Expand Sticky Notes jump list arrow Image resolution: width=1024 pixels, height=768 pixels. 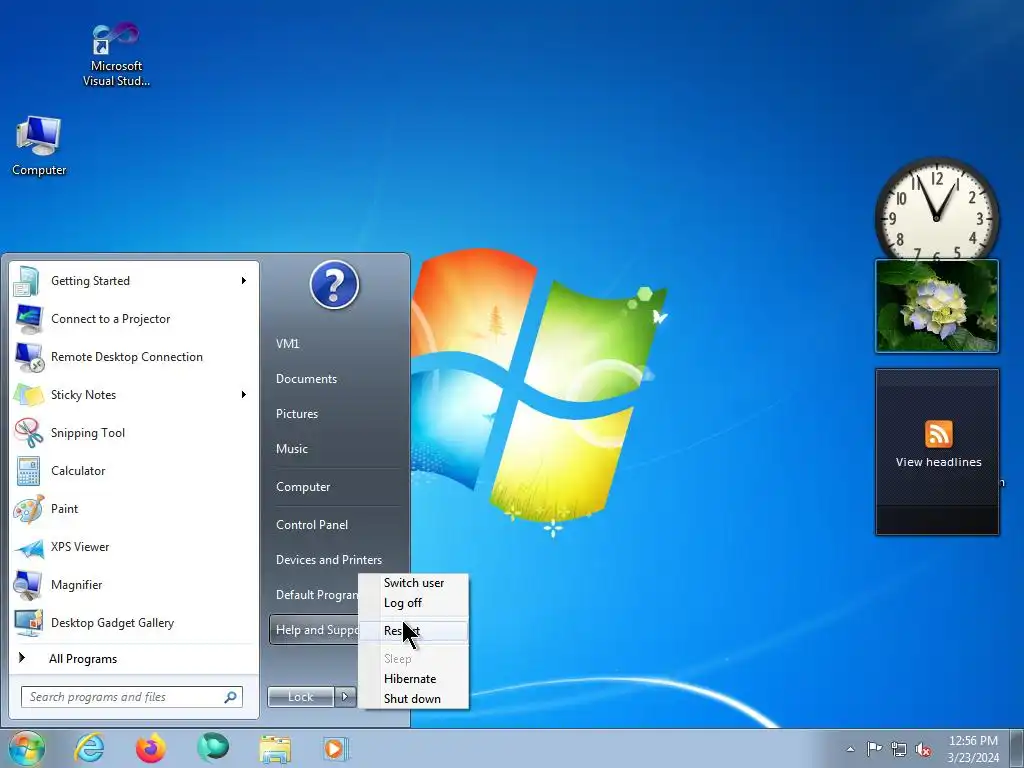pos(244,394)
